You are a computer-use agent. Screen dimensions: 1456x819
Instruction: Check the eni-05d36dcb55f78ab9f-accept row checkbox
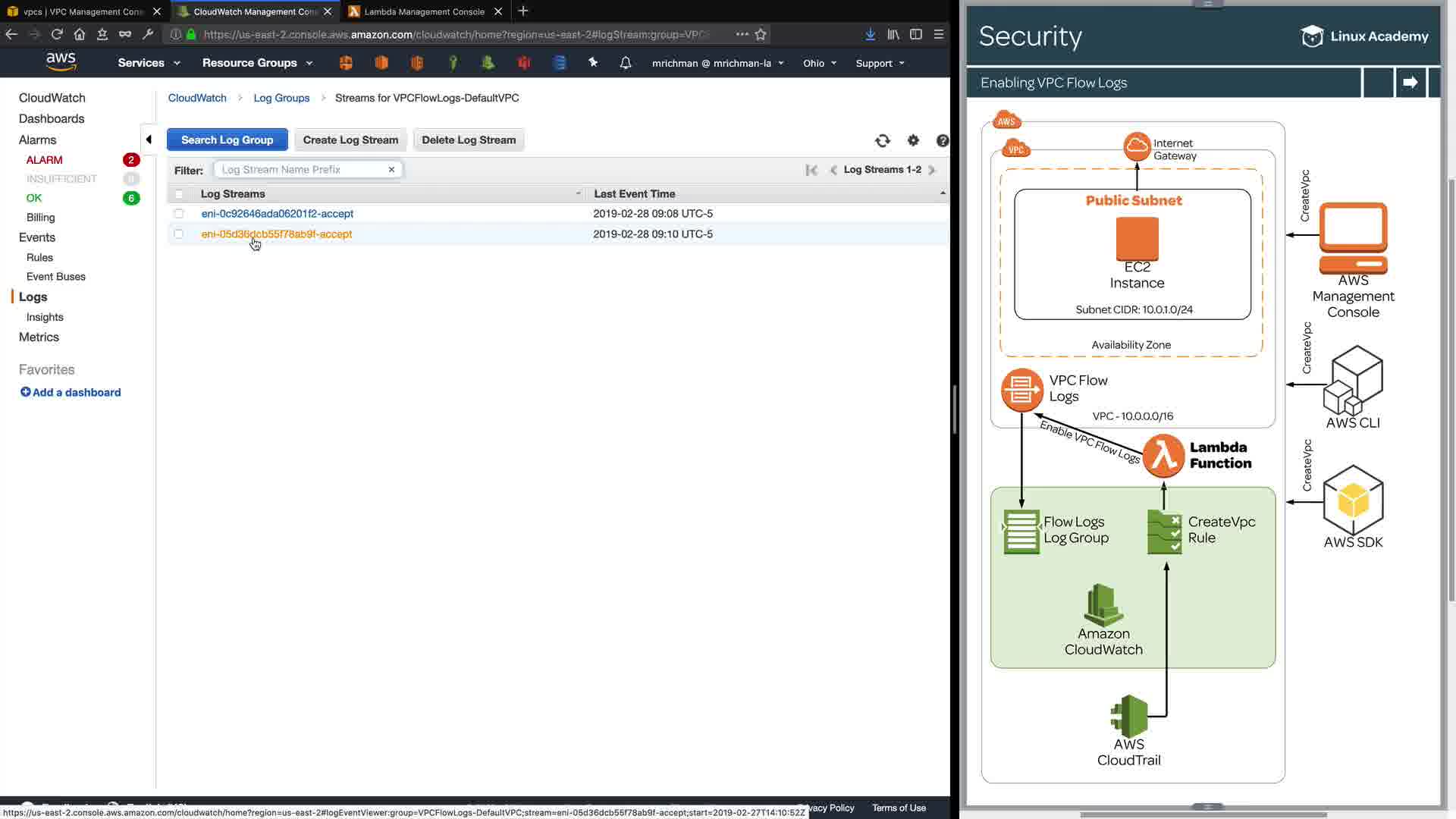click(x=179, y=234)
